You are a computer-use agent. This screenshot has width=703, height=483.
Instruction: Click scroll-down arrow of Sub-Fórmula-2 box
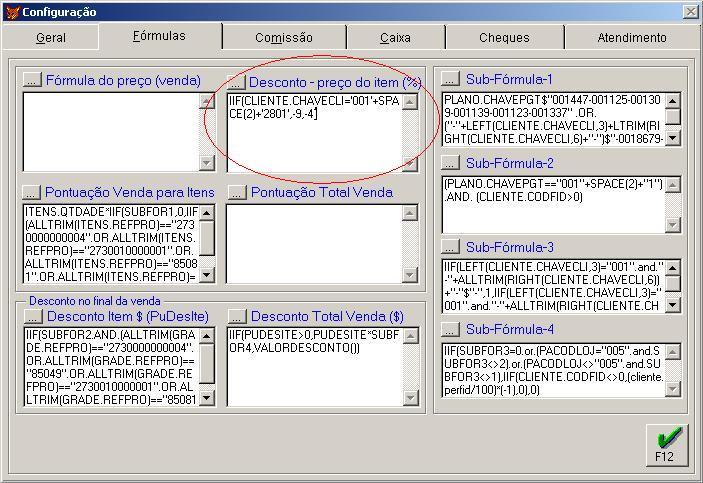pos(673,224)
